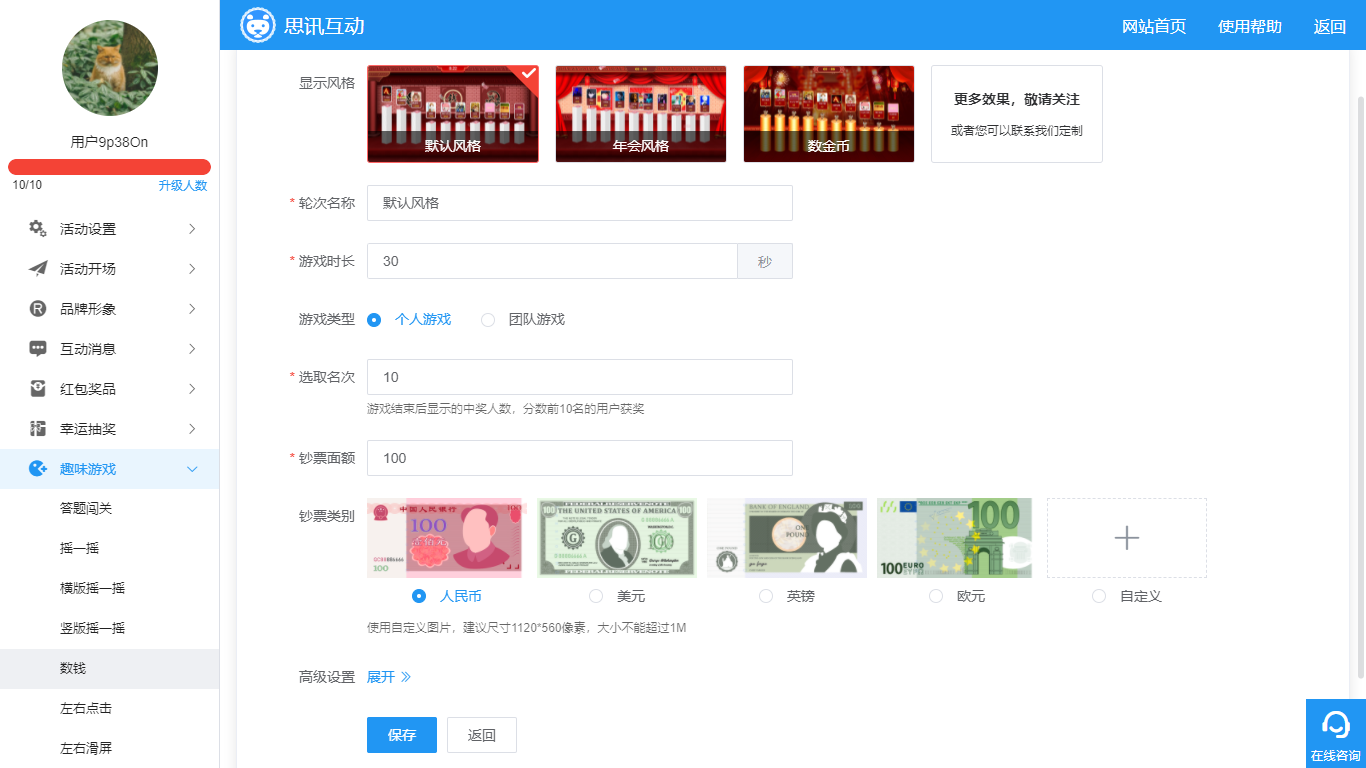1366x768 pixels.
Task: Open the 摇一摇 submenu item
Action: pos(110,549)
